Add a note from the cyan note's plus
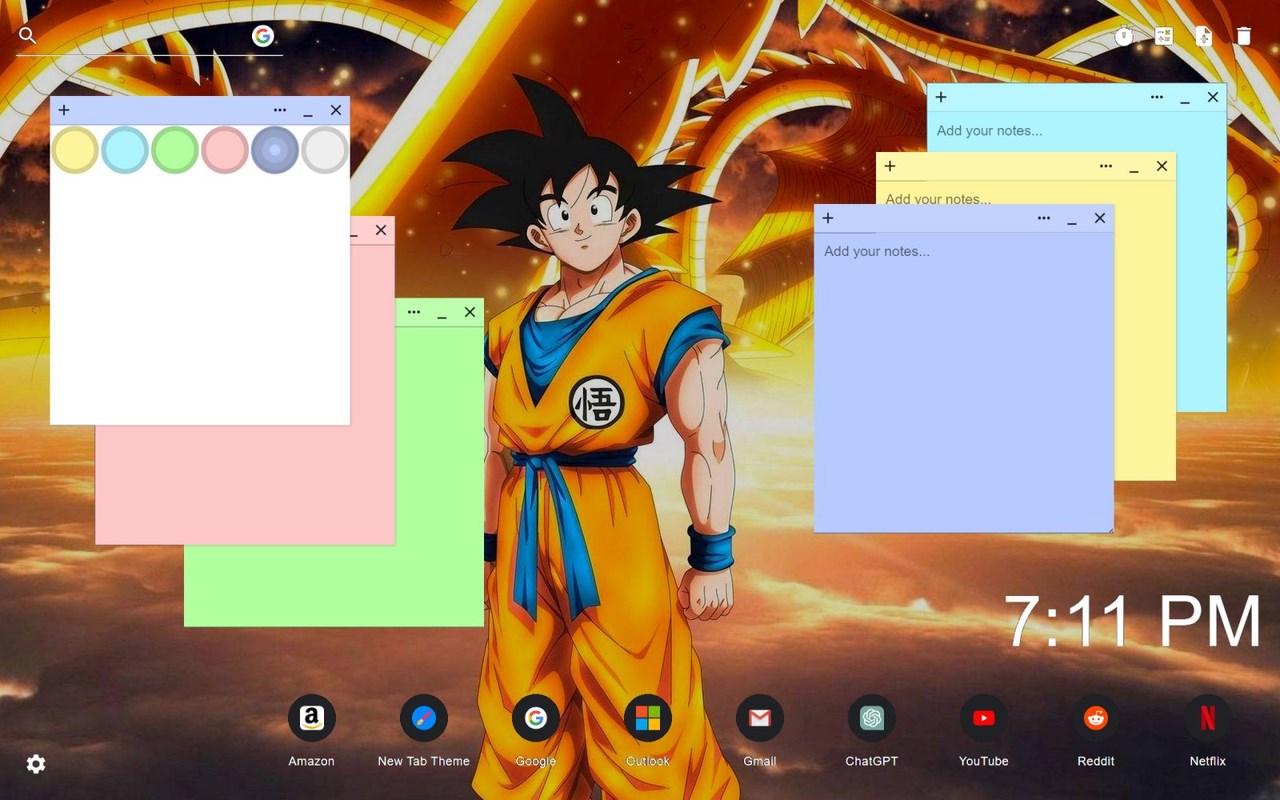The image size is (1280, 800). [x=941, y=97]
